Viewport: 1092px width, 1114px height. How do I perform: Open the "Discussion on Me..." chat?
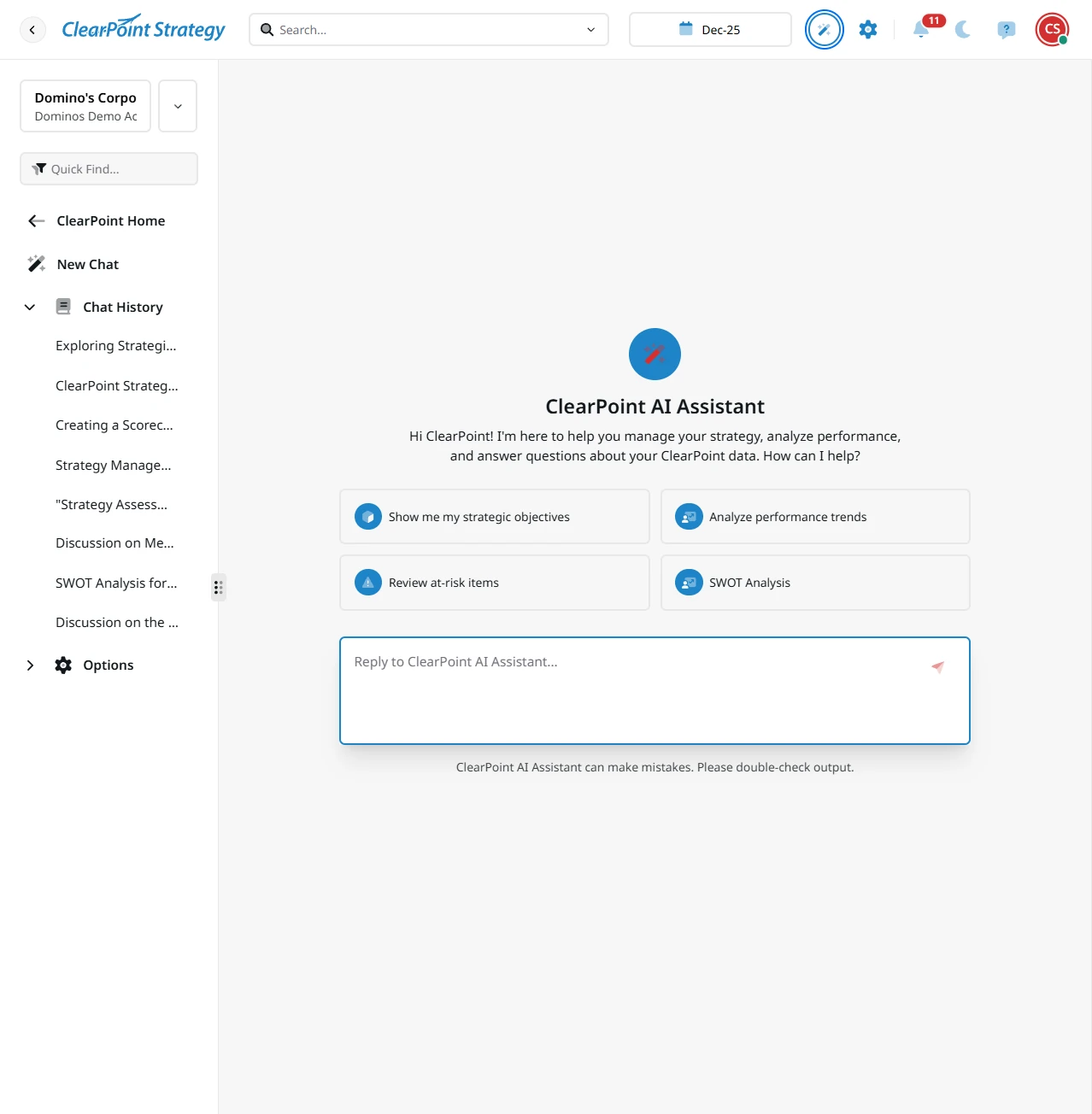tap(115, 543)
